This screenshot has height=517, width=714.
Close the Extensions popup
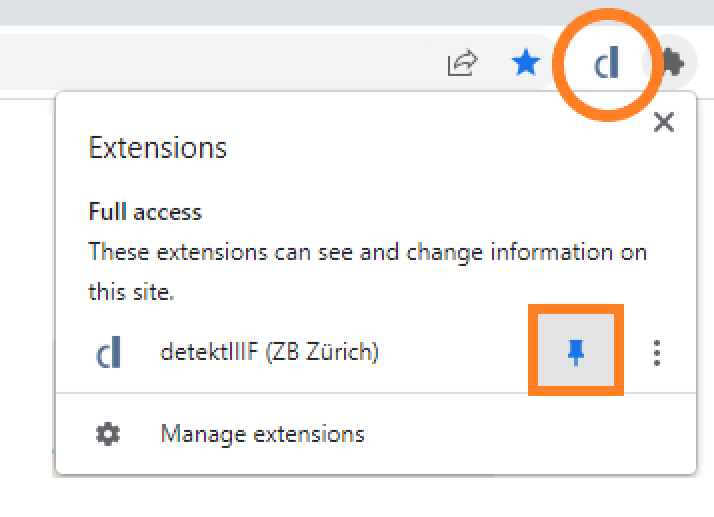click(x=663, y=122)
